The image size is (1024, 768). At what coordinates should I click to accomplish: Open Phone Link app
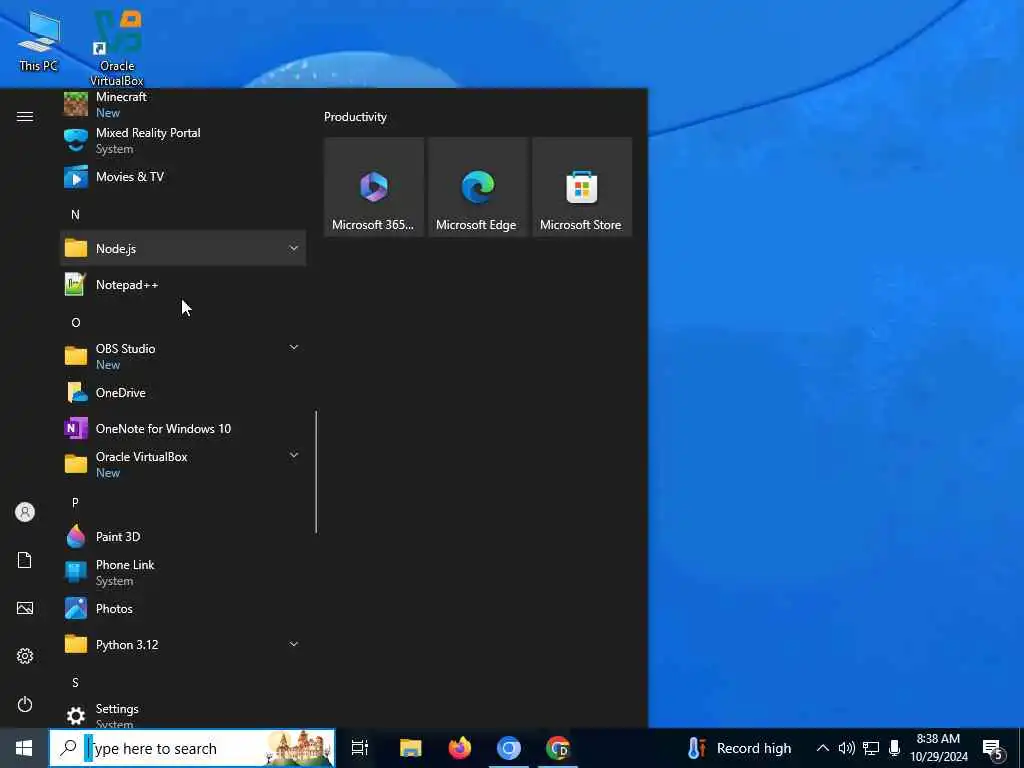coord(183,572)
